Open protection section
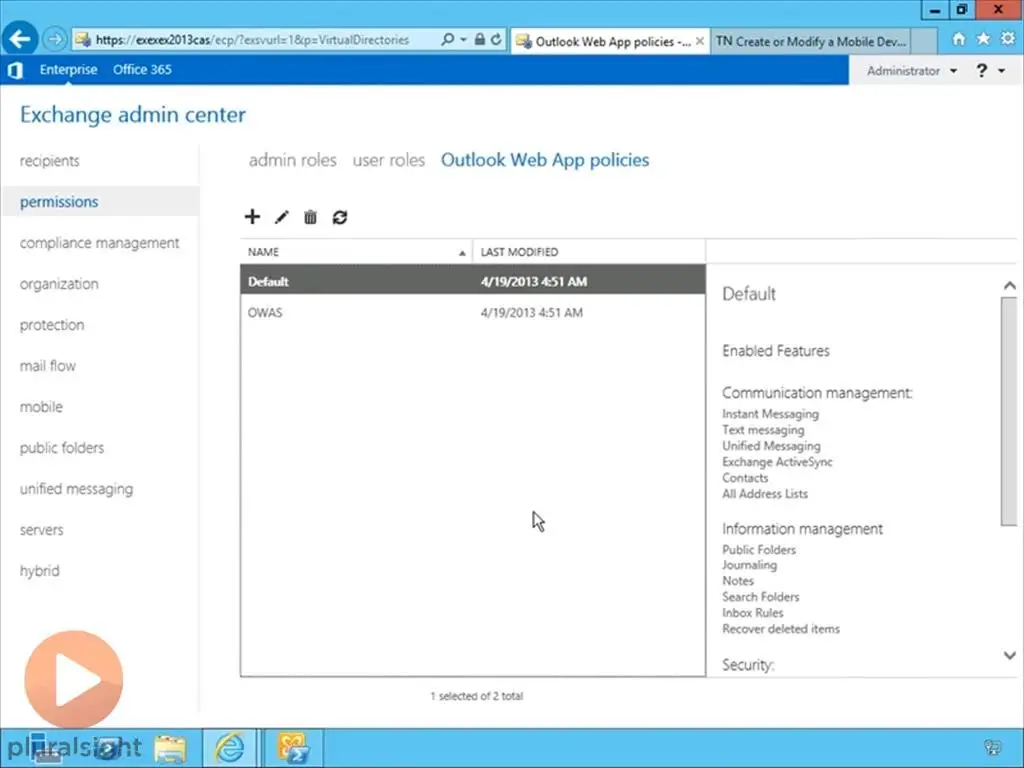The image size is (1024, 768). click(52, 325)
